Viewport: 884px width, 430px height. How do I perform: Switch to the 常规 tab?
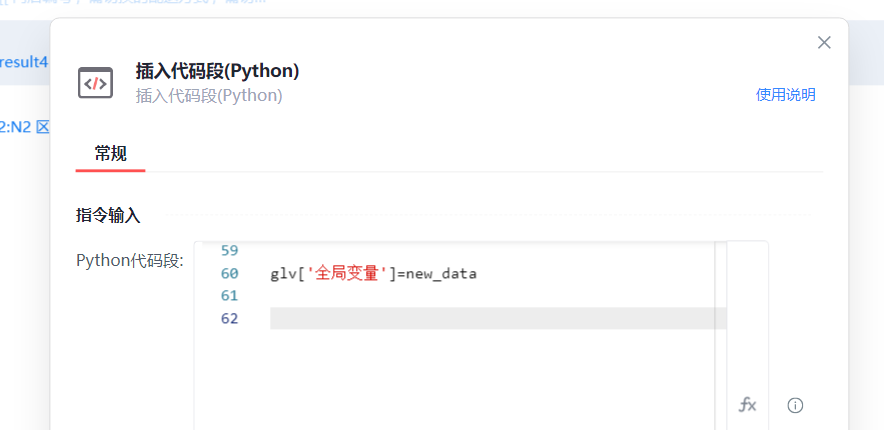pos(110,153)
